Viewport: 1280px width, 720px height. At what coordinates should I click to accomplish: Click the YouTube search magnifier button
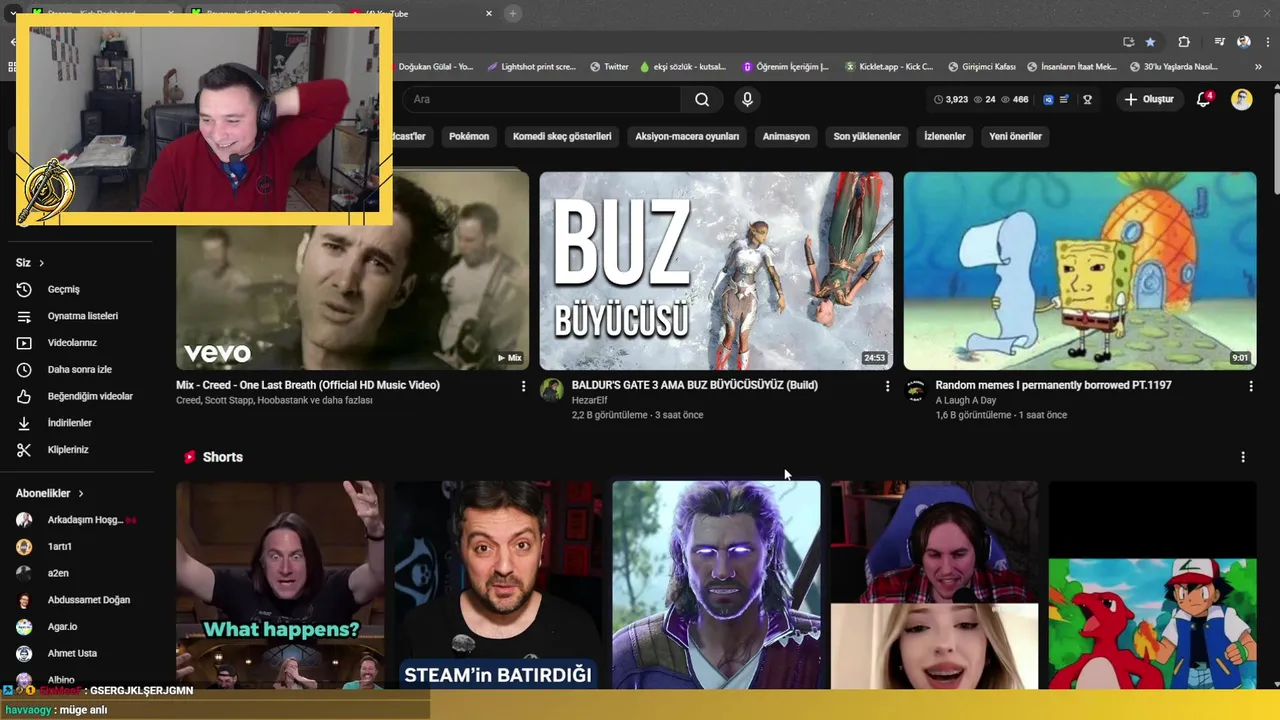702,99
